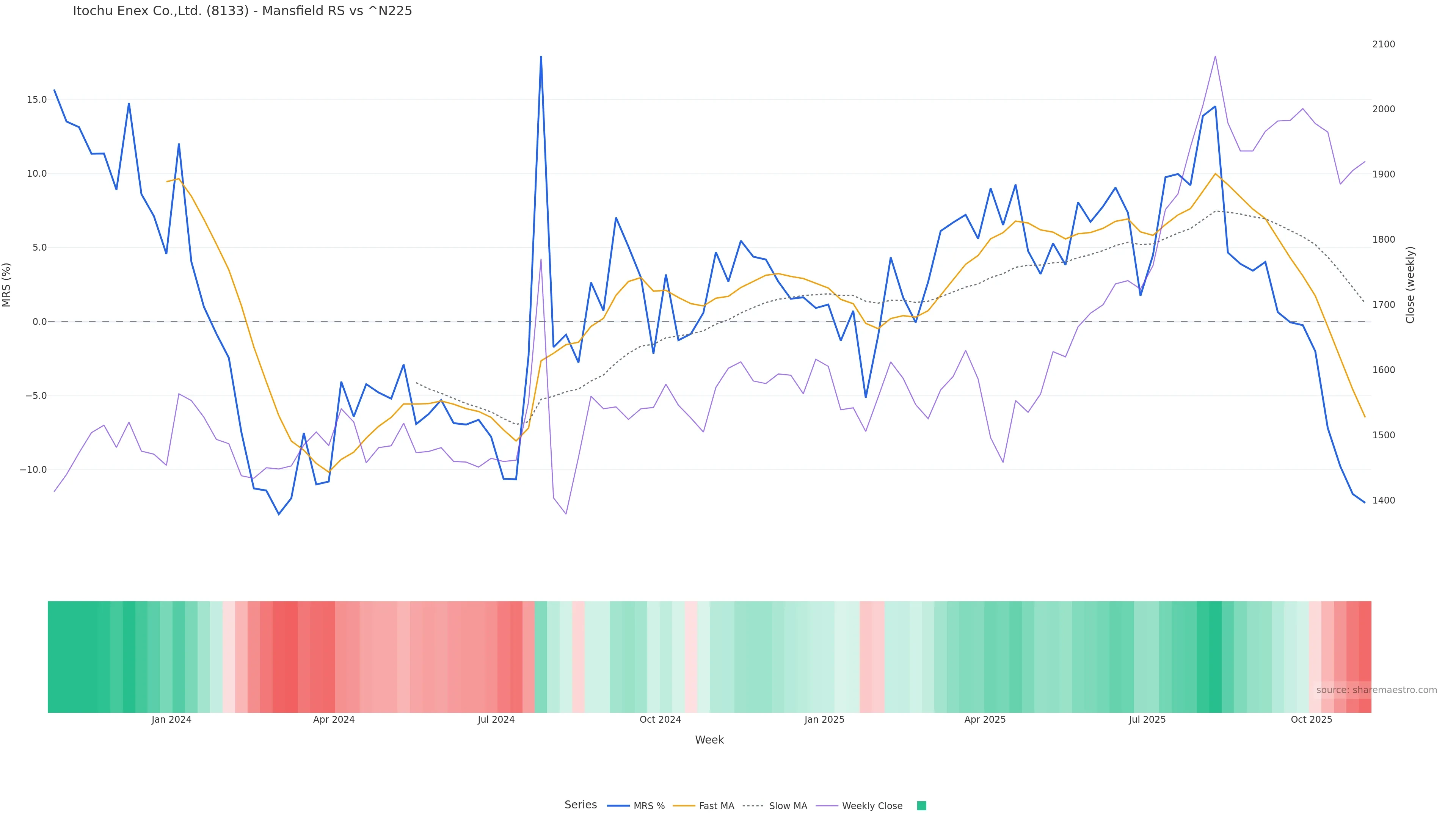Click the 0.0 left-axis tick label
Image resolution: width=1456 pixels, height=819 pixels.
(x=39, y=322)
